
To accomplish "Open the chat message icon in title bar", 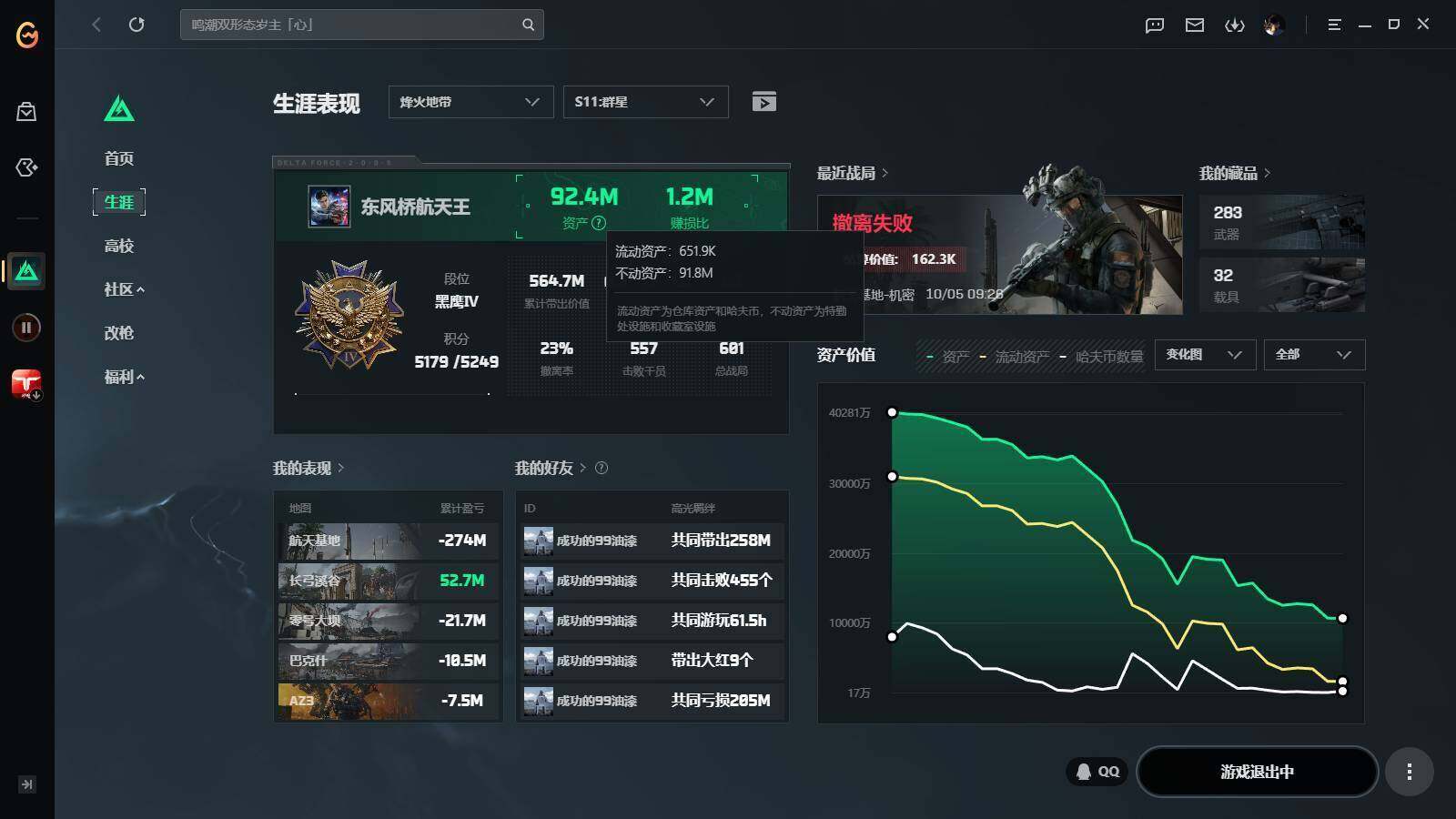I will pos(1155,25).
